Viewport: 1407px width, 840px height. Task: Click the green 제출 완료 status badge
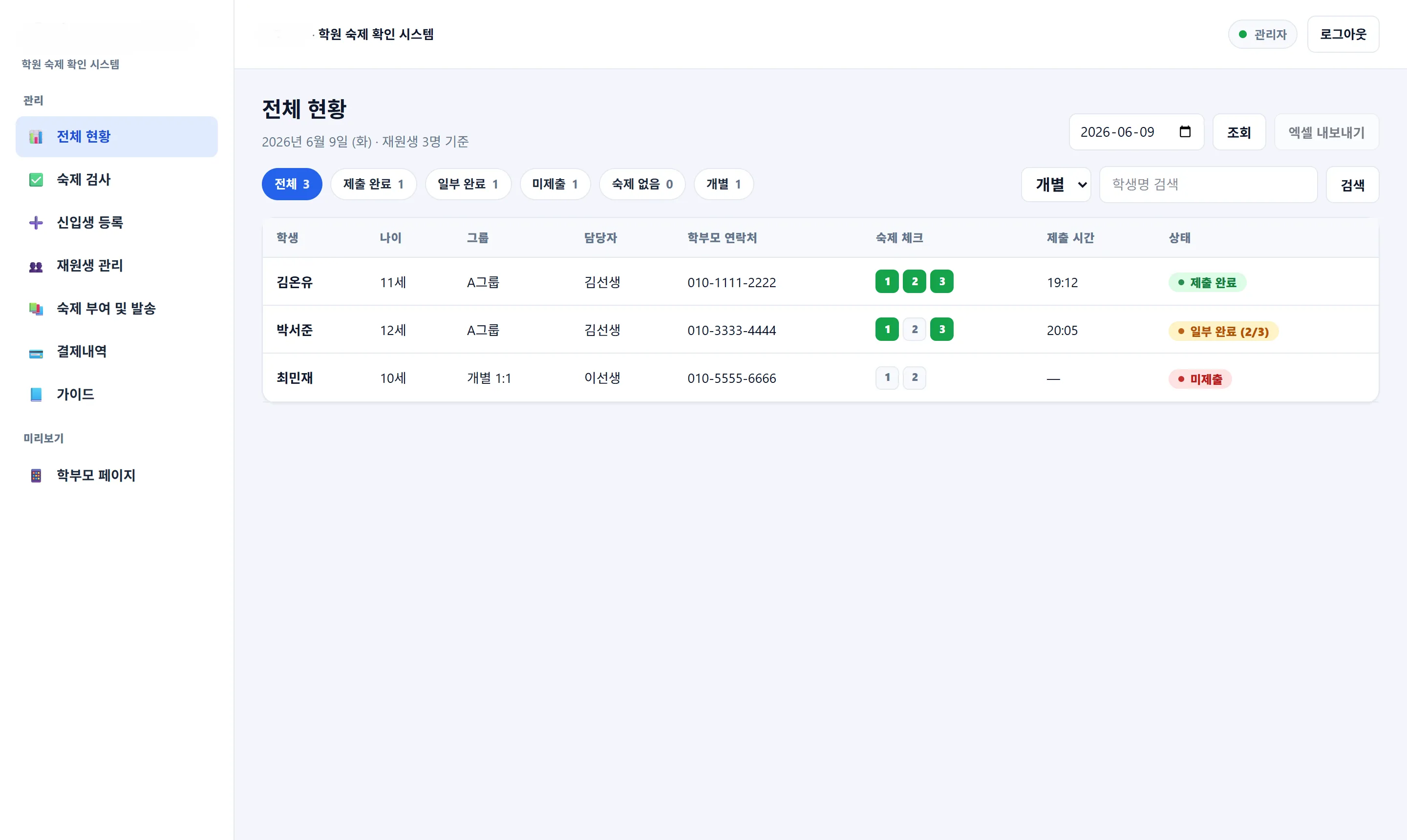(x=1207, y=282)
